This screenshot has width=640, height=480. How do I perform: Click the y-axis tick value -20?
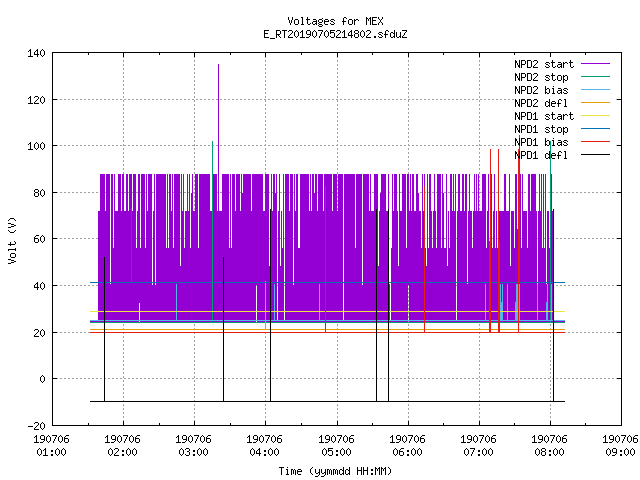click(x=36, y=426)
